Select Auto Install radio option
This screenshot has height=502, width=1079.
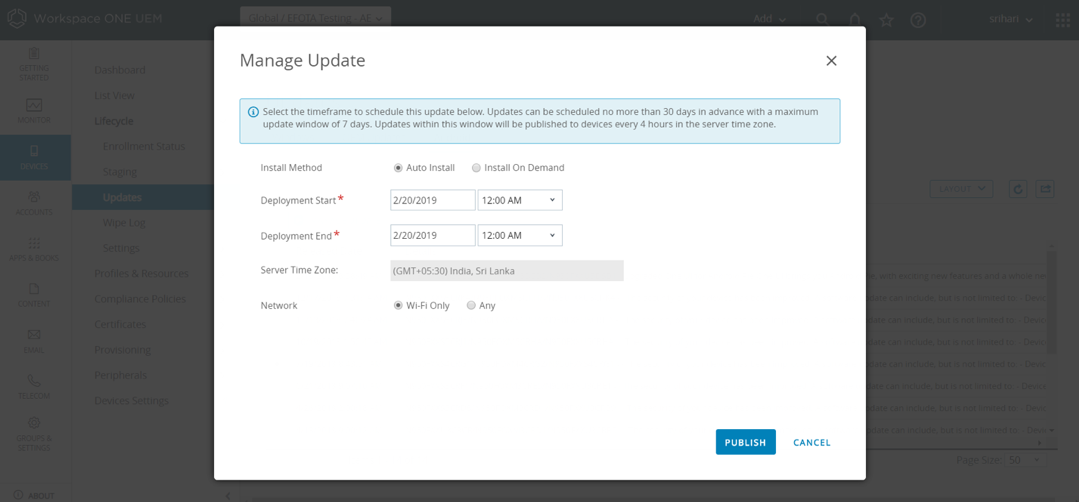tap(398, 168)
